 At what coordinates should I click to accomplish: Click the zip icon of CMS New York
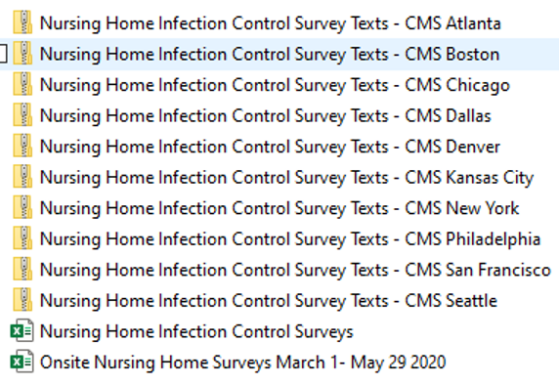pos(22,208)
